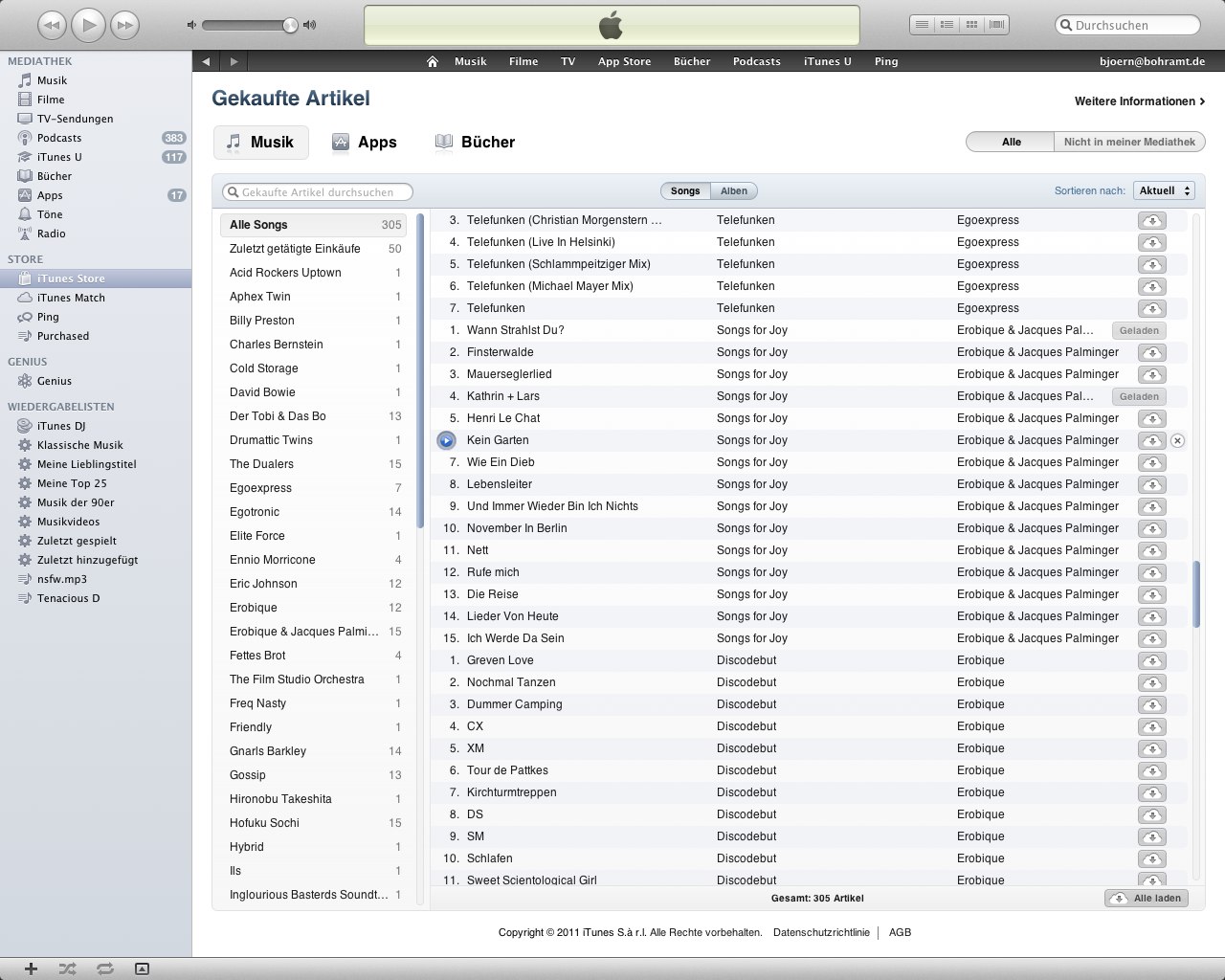
Task: Open the Sortieren nach Aktuell dropdown
Action: [1163, 190]
